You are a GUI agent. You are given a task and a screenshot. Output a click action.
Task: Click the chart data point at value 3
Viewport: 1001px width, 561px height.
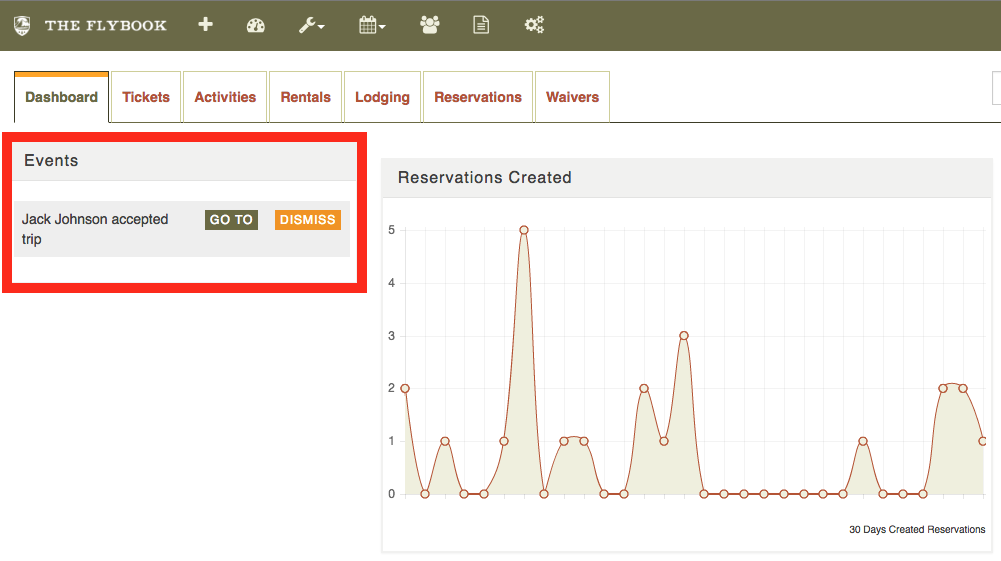point(684,336)
